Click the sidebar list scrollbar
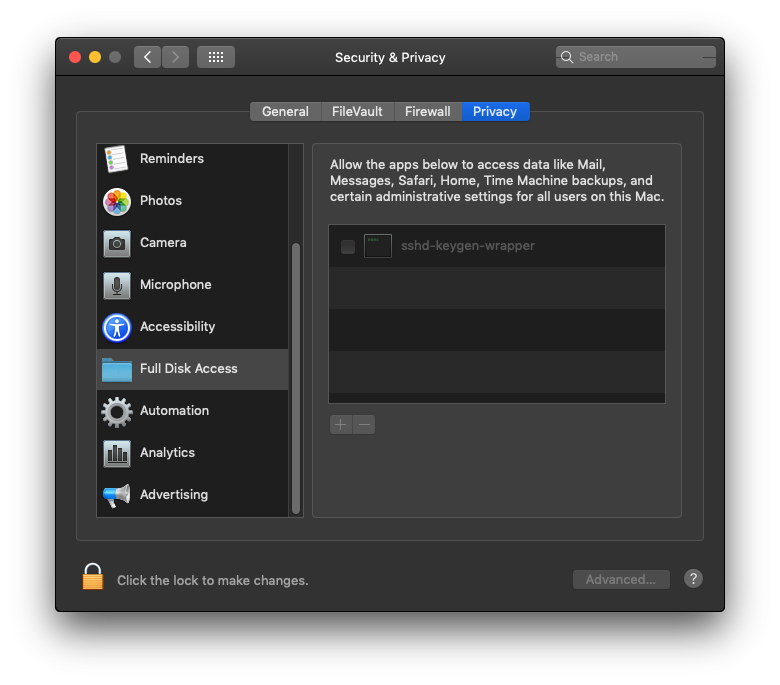This screenshot has width=780, height=685. [296, 380]
